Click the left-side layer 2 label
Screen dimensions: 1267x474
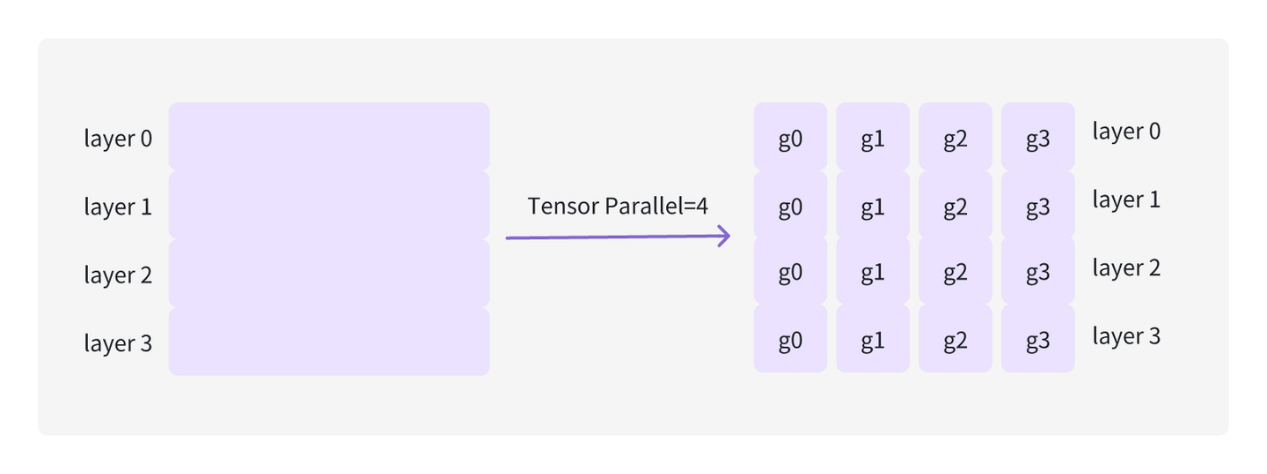pos(118,275)
